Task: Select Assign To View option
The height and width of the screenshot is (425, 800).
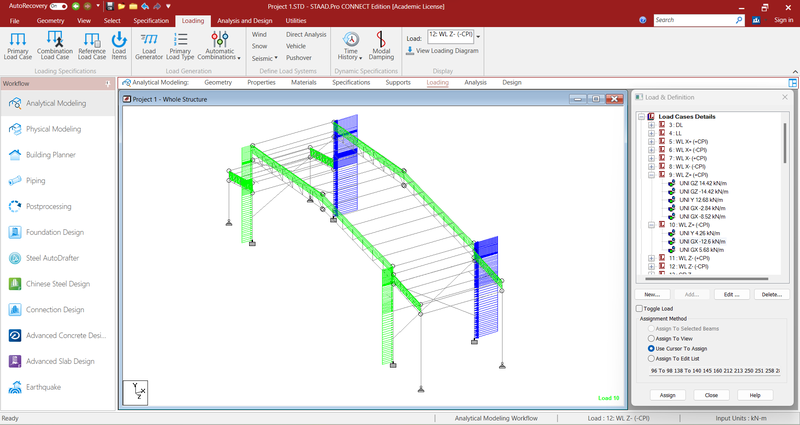Action: tap(651, 339)
